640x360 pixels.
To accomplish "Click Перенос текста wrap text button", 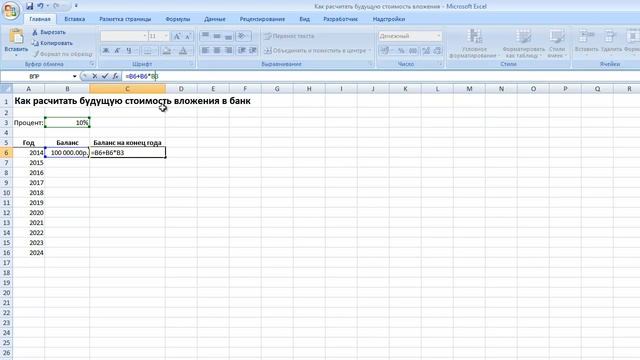I will point(289,36).
